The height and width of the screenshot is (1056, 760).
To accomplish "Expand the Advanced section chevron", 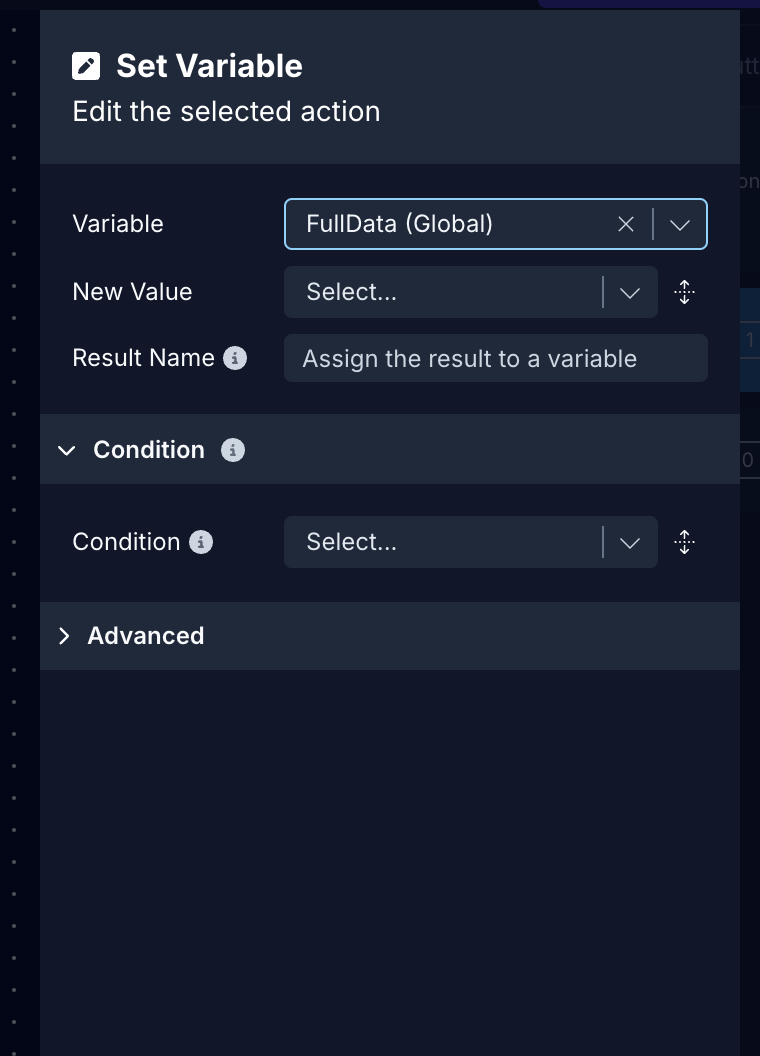I will (x=65, y=636).
